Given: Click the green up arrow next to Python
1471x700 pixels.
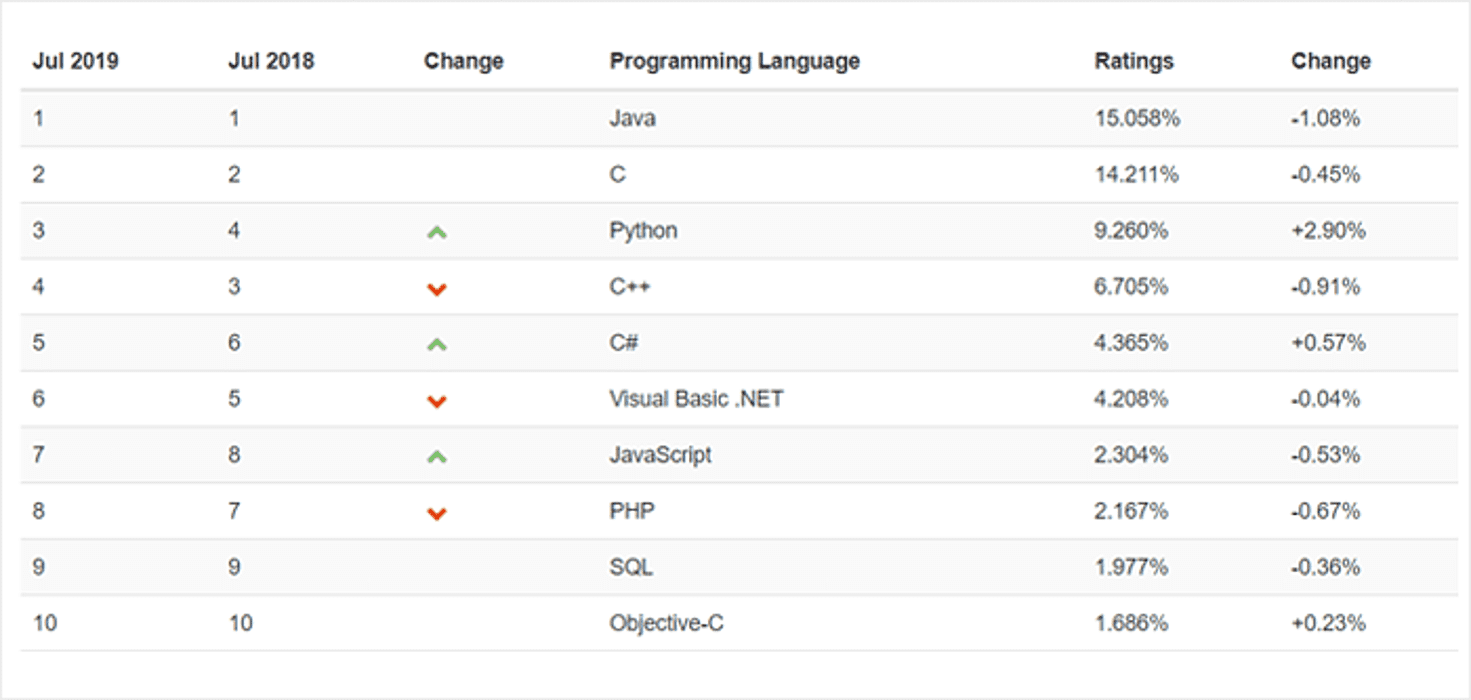Looking at the screenshot, I should pyautogui.click(x=435, y=230).
